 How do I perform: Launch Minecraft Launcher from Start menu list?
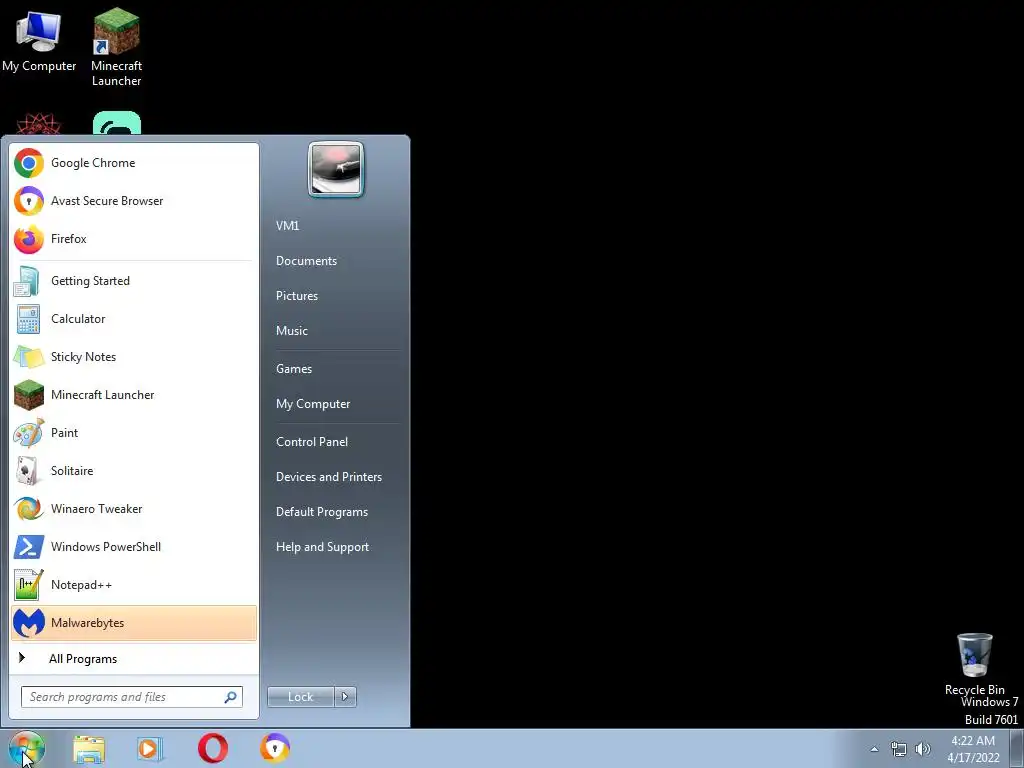click(x=134, y=394)
